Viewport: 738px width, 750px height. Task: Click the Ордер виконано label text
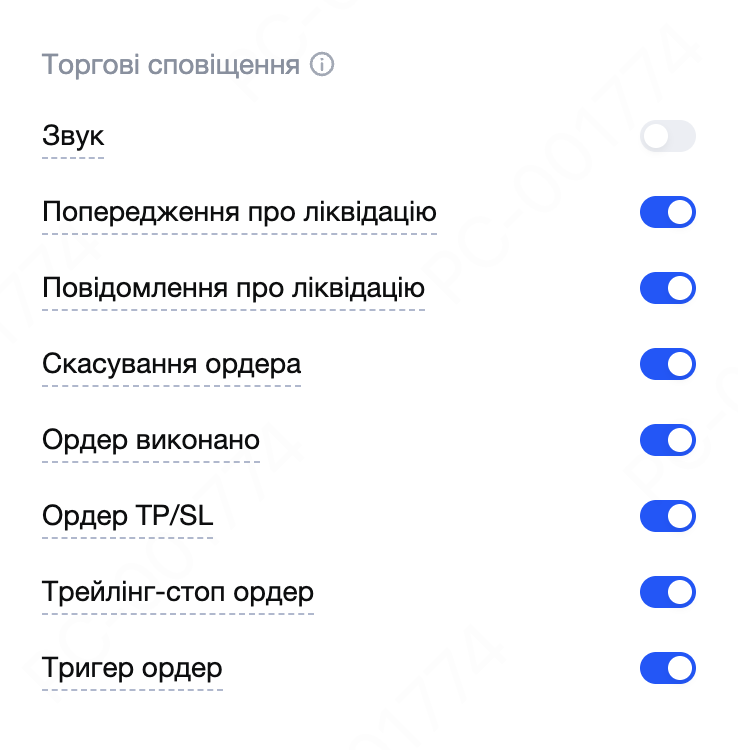pos(151,440)
